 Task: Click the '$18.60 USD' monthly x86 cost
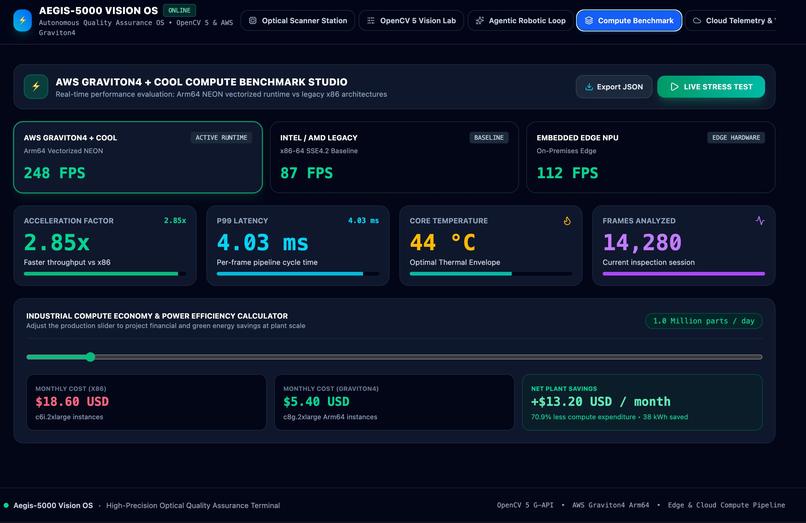pos(72,402)
